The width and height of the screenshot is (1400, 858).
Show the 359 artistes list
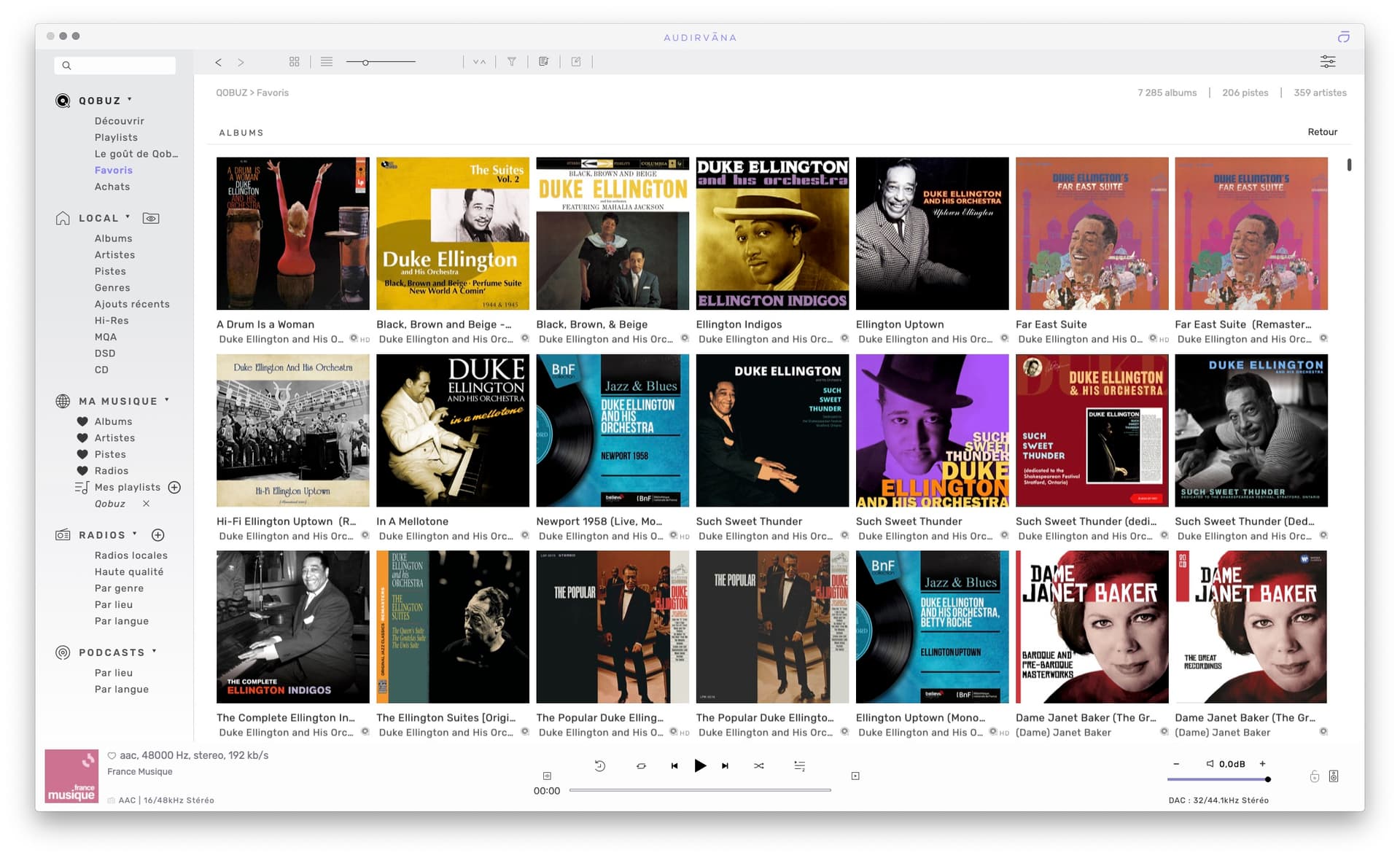(1320, 93)
